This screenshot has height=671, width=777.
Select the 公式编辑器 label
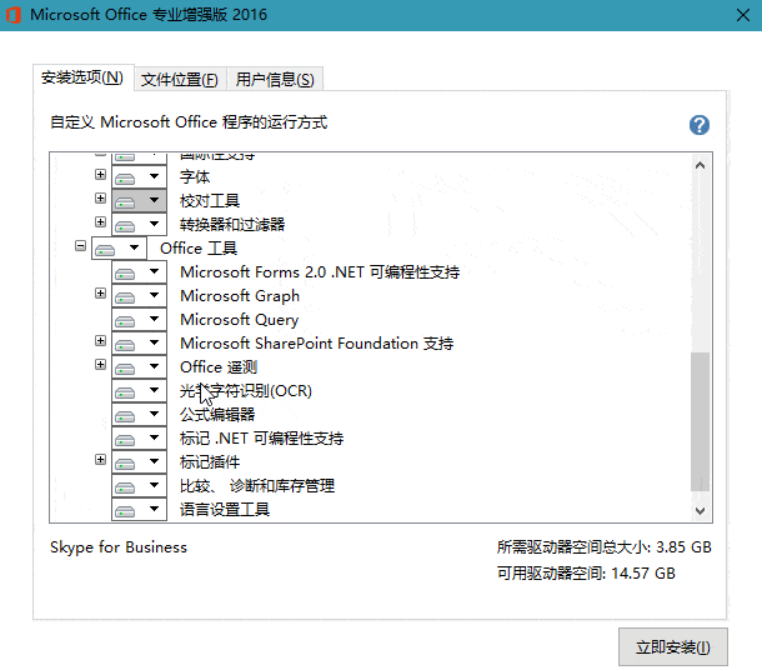pos(218,415)
